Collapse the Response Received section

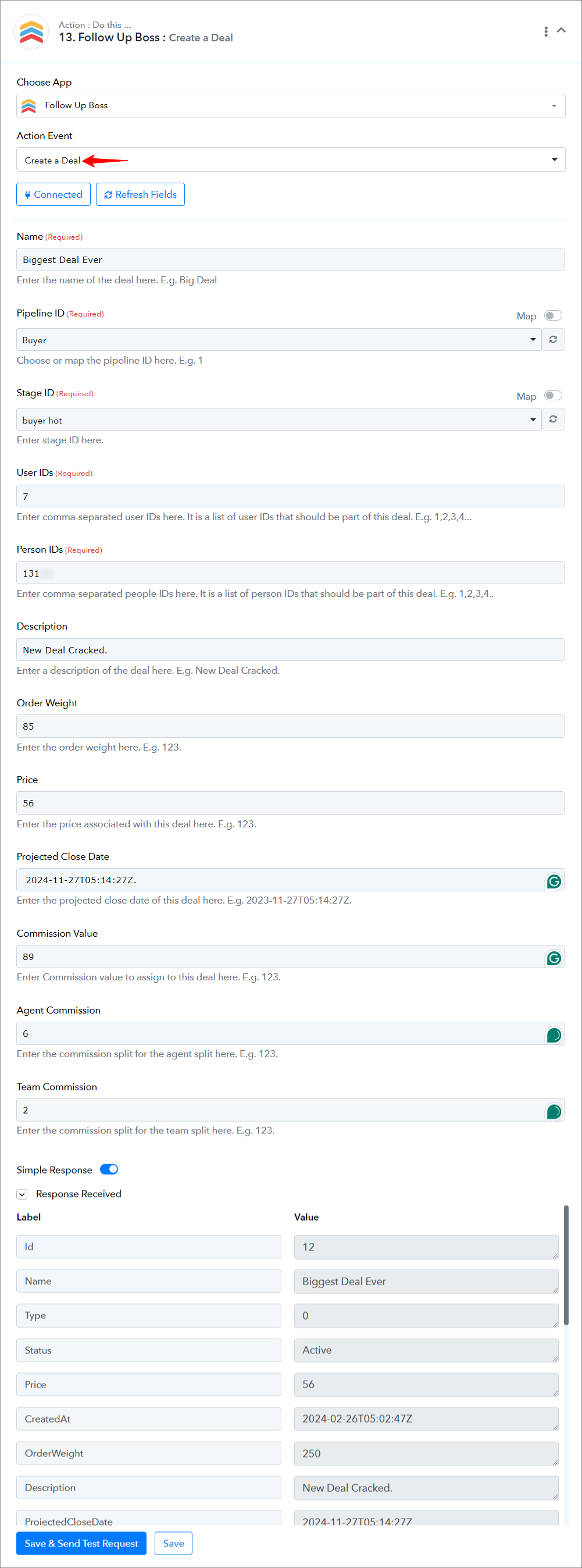(x=22, y=1194)
